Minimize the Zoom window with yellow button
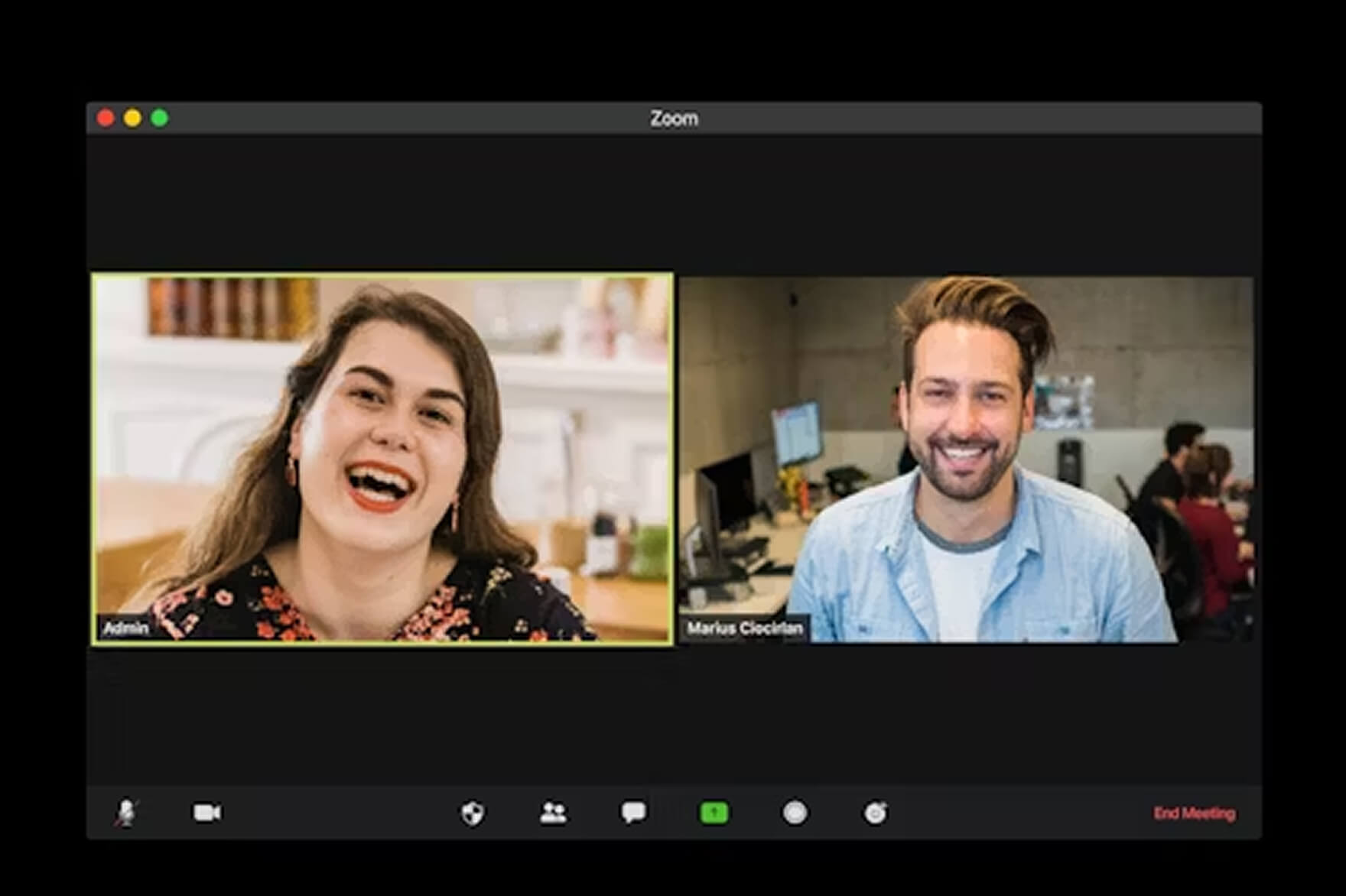 [x=132, y=118]
